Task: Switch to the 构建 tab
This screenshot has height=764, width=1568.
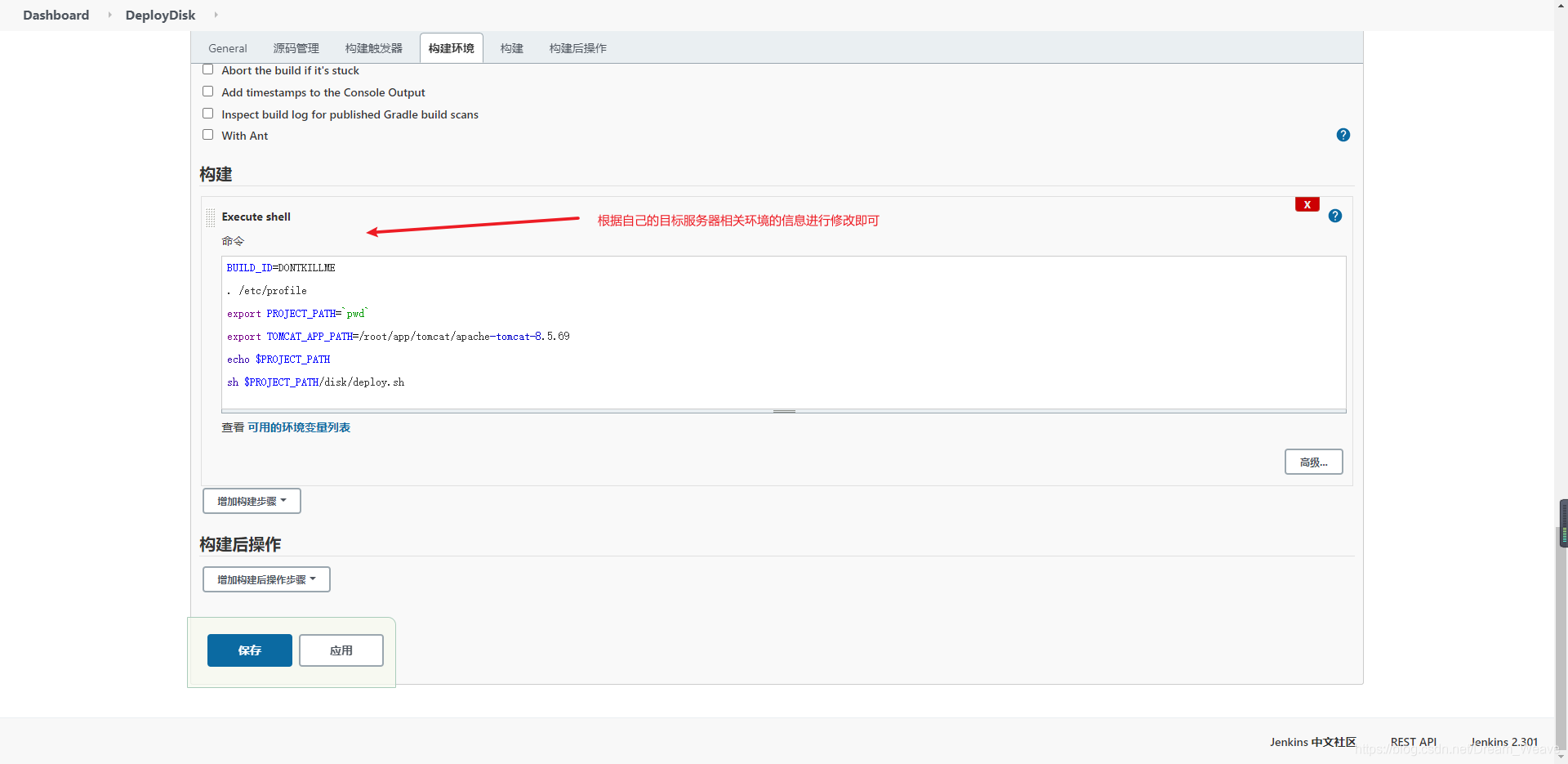Action: (x=511, y=48)
